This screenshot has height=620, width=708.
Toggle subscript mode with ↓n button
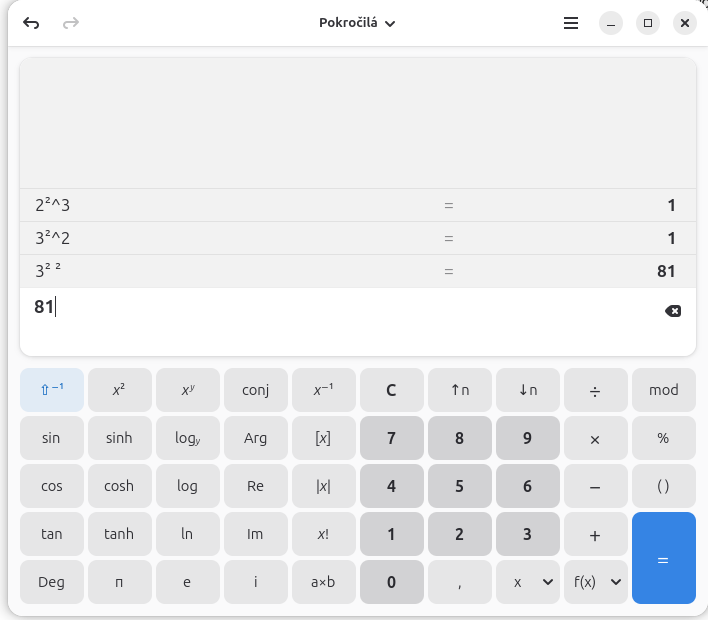pyautogui.click(x=527, y=390)
